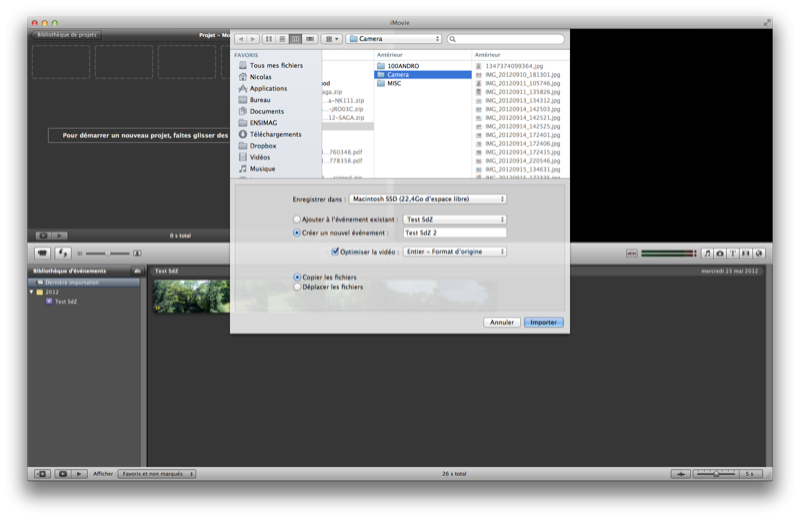The width and height of the screenshot is (800, 519).
Task: Open the video size format dropdown
Action: pyautogui.click(x=455, y=252)
